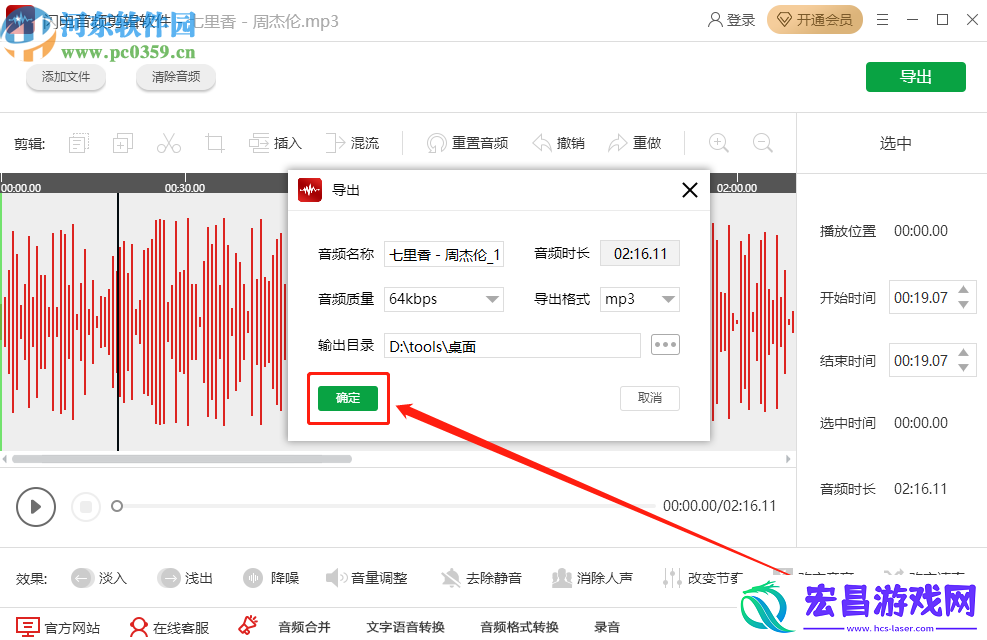Screen dimensions: 987x640
Task: Open the 登录 login link
Action: click(731, 20)
